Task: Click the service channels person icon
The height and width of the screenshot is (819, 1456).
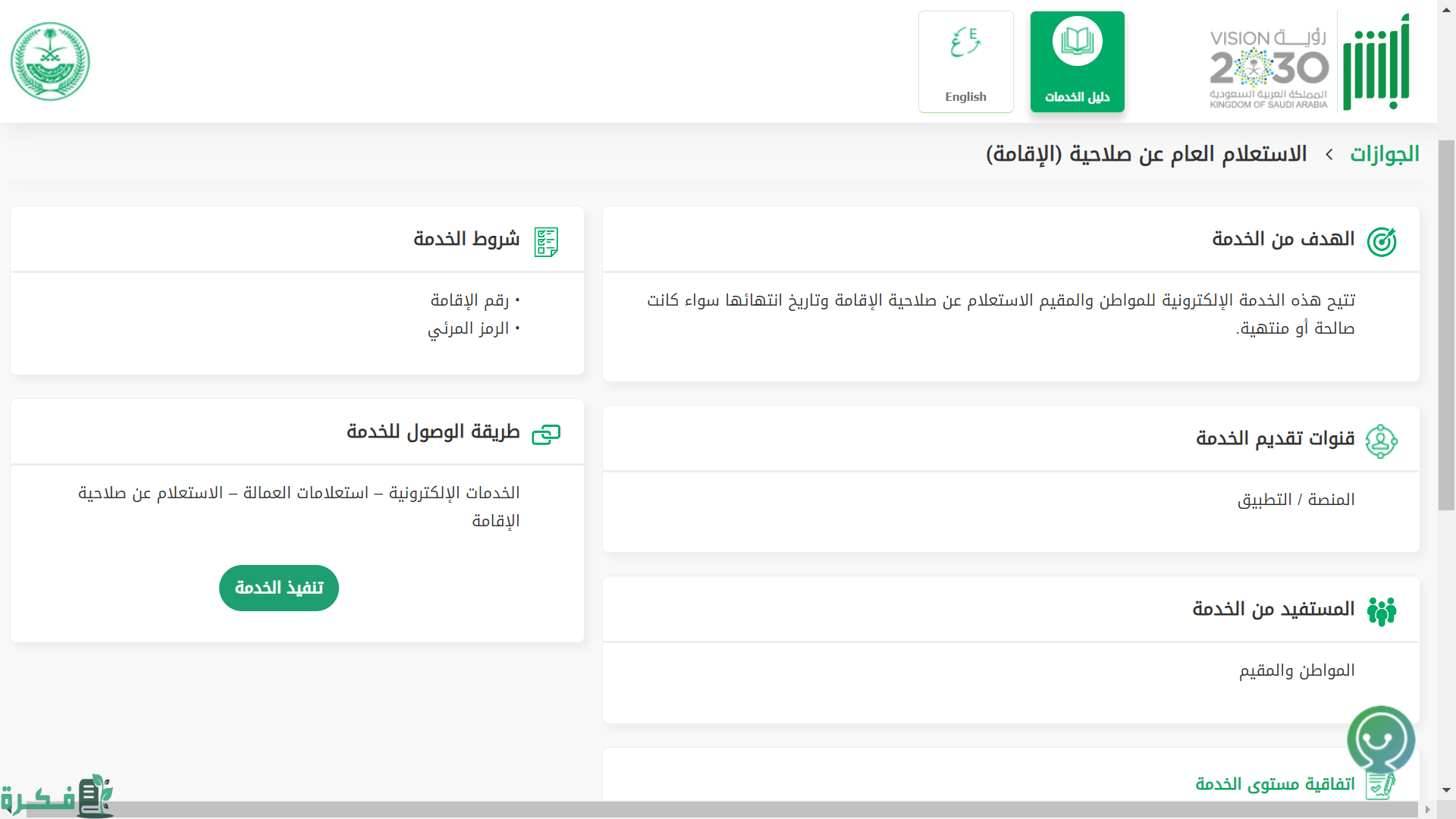Action: (1381, 441)
